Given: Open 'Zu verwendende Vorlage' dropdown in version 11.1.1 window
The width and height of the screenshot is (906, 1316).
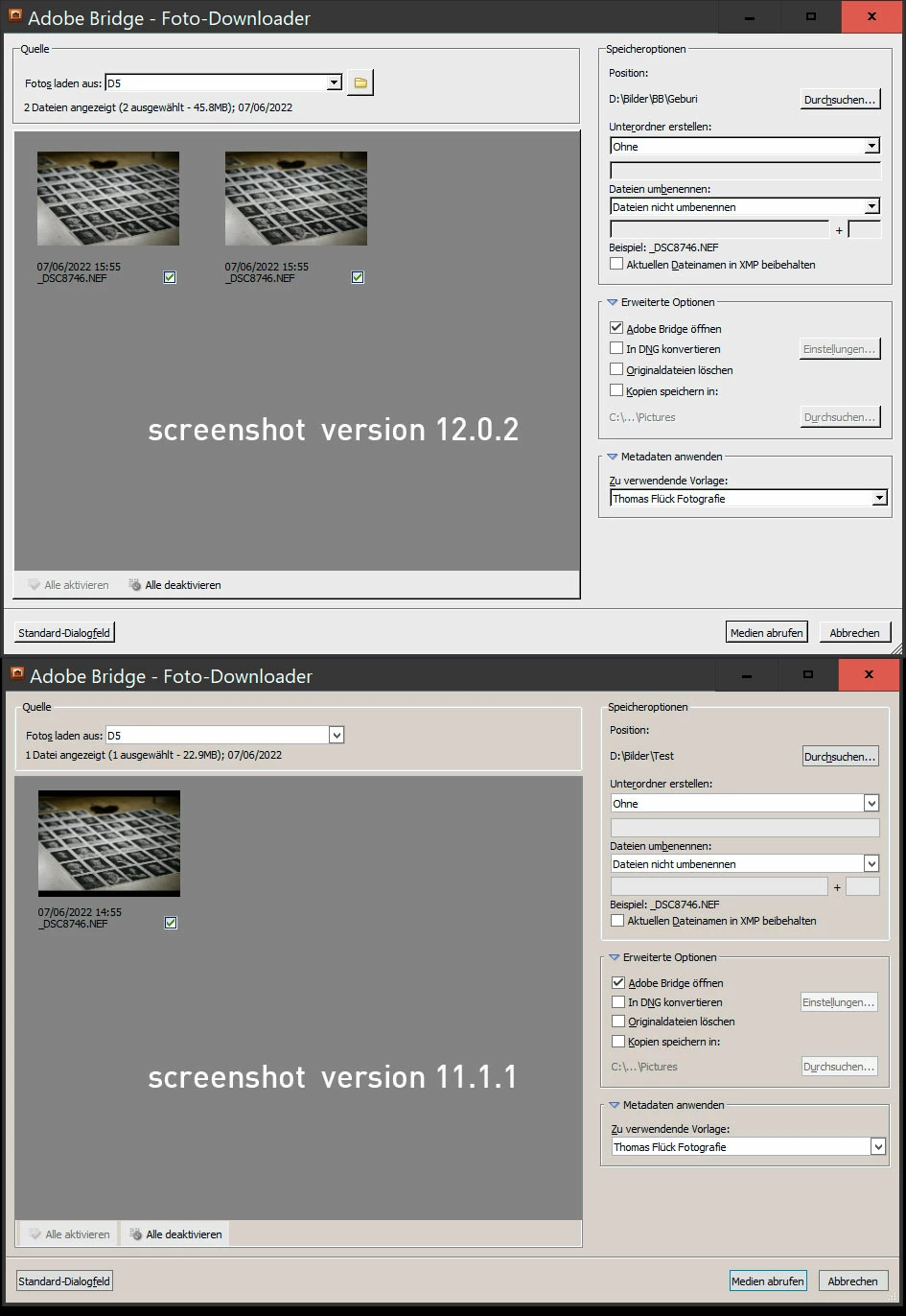Looking at the screenshot, I should coord(748,1146).
